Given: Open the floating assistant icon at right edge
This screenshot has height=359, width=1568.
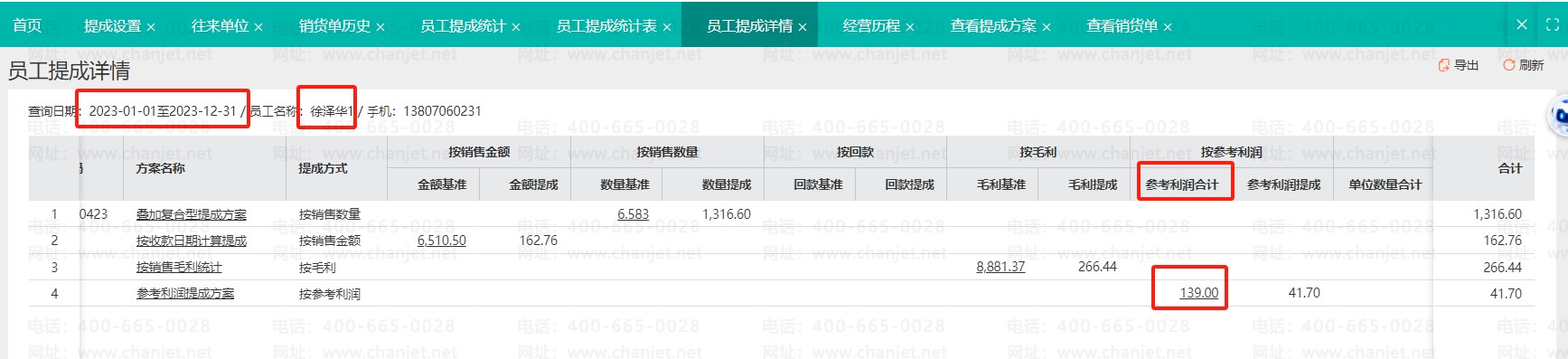Looking at the screenshot, I should tap(1559, 115).
